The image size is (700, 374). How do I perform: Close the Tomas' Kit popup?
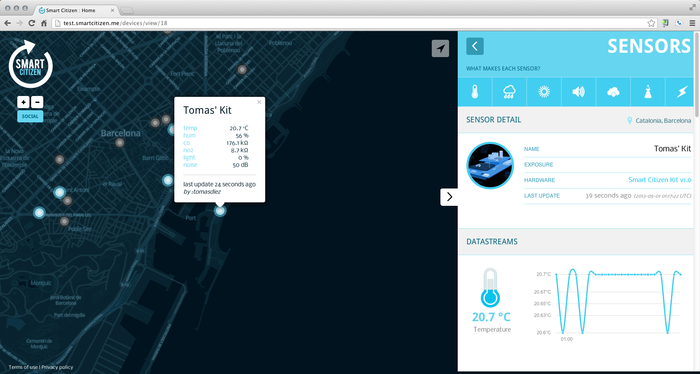tap(259, 102)
